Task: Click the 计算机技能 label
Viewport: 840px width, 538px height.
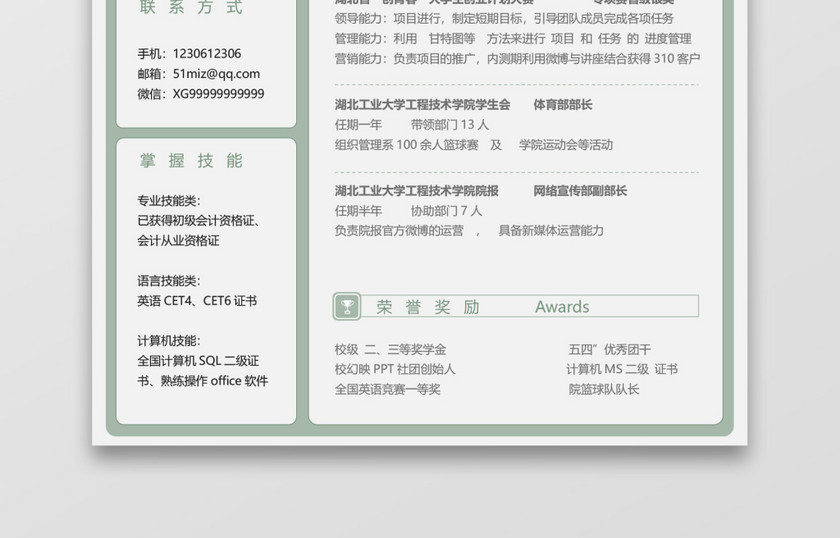Action: click(x=169, y=341)
